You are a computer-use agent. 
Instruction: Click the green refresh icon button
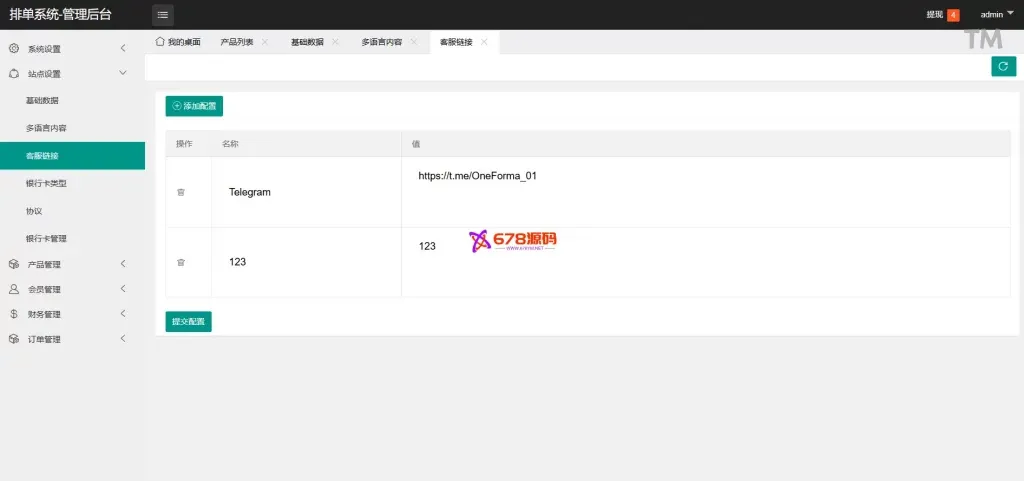(x=1003, y=66)
